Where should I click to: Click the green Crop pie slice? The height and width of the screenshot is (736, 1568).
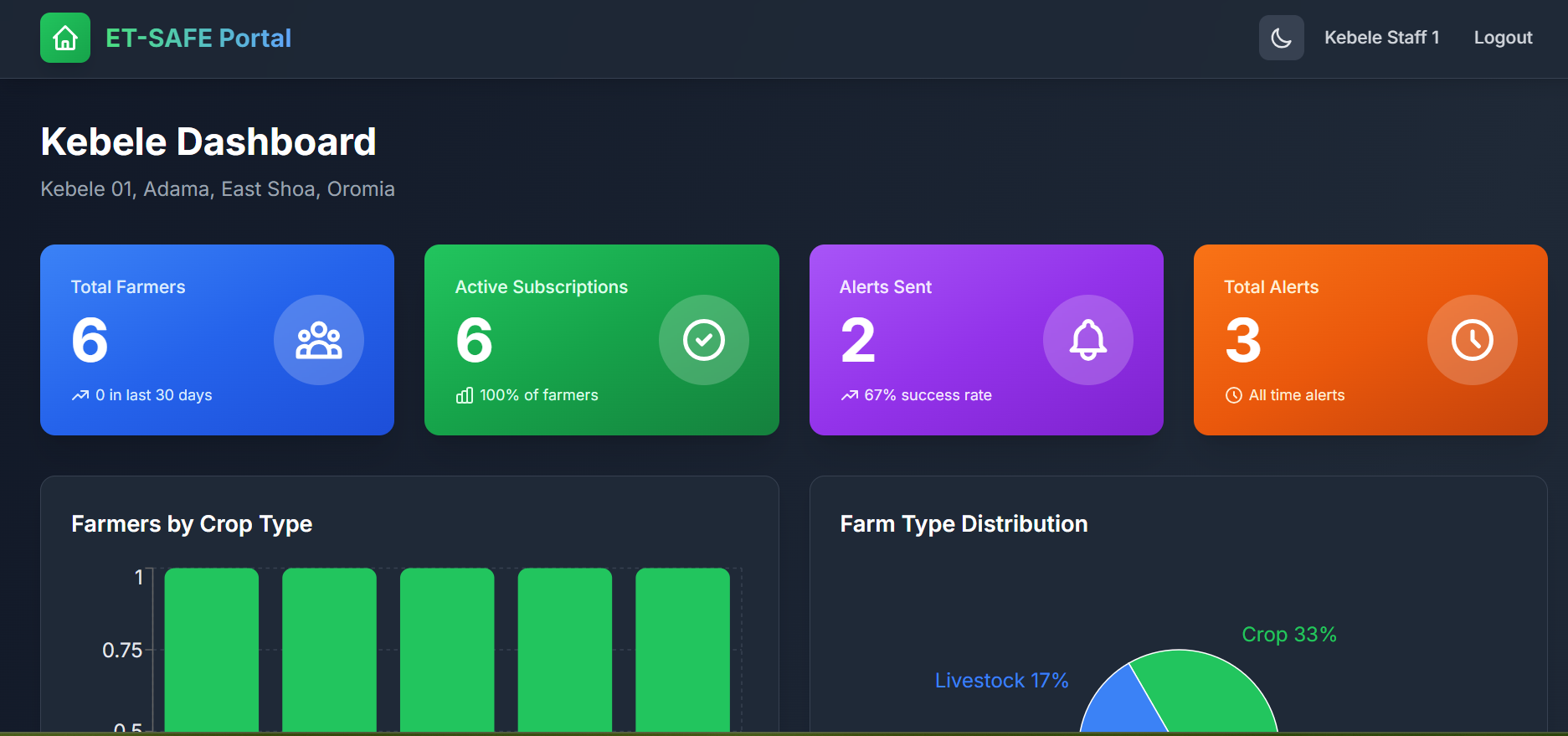(x=1206, y=691)
